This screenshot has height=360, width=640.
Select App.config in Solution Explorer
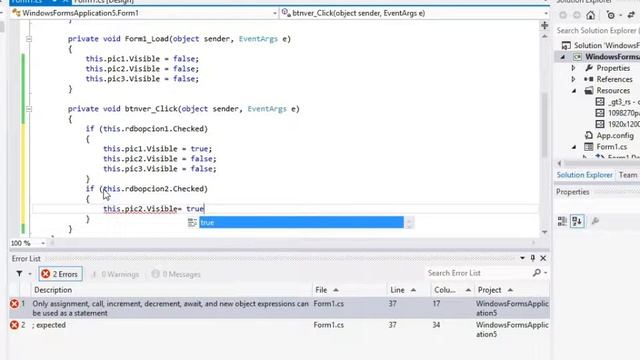pos(615,136)
